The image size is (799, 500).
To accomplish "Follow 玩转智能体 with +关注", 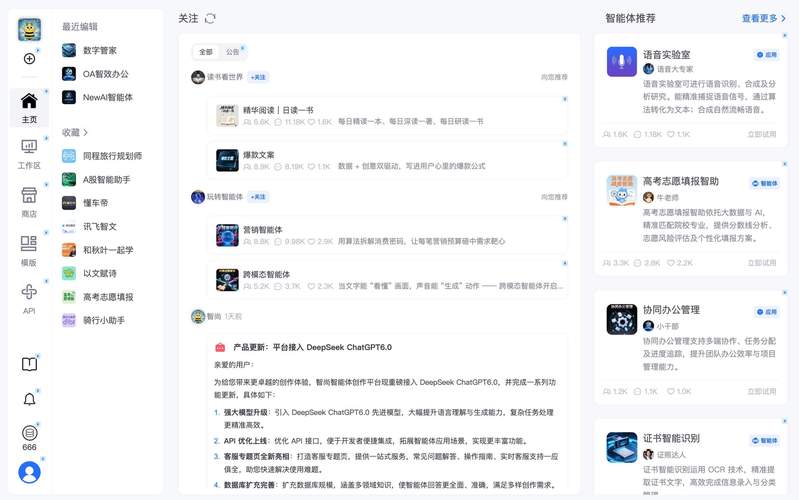I will pyautogui.click(x=258, y=197).
